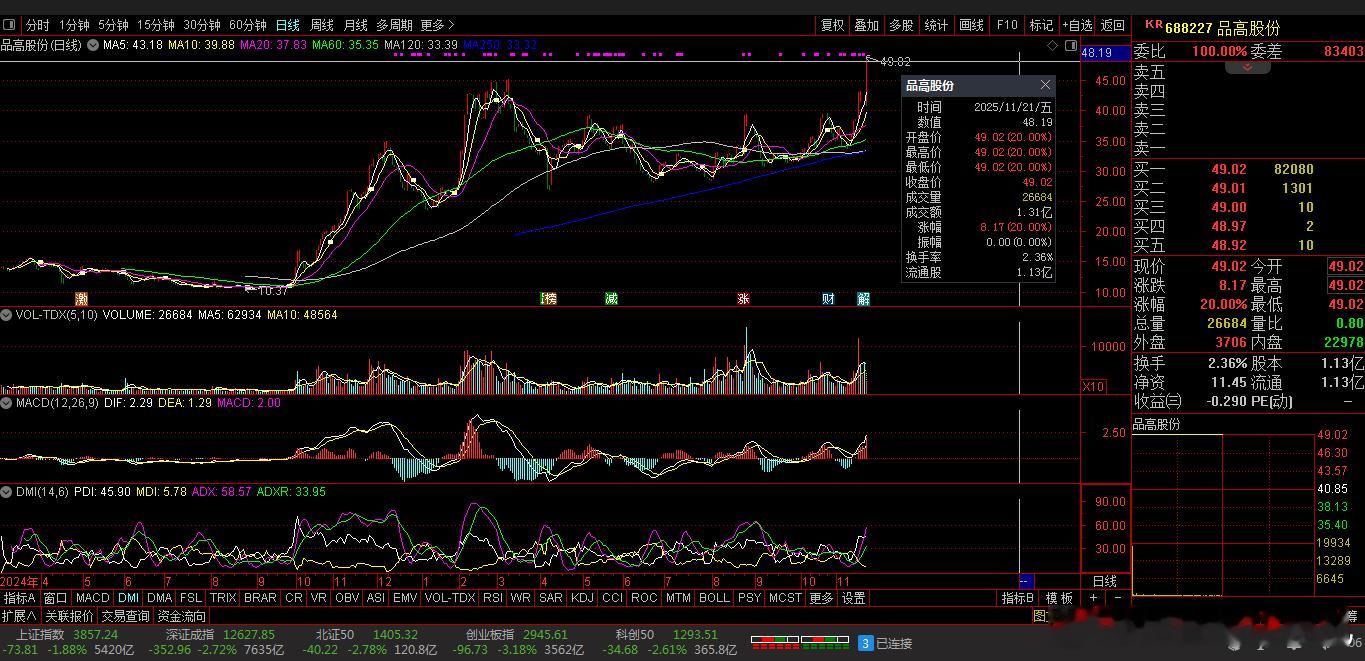Click the 财 event marker on chart
This screenshot has height=661, width=1365.
coord(828,298)
